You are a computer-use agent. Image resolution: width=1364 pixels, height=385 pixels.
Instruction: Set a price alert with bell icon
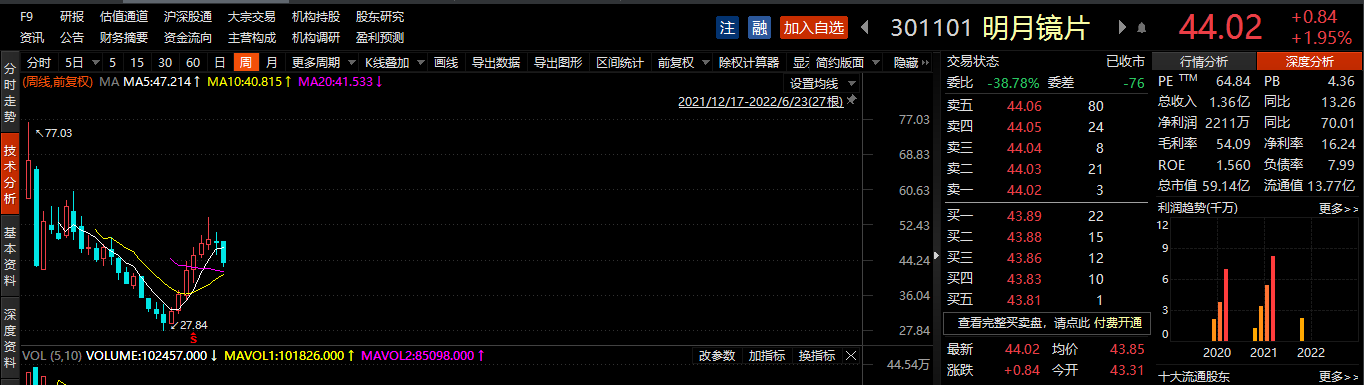pyautogui.click(x=1140, y=28)
